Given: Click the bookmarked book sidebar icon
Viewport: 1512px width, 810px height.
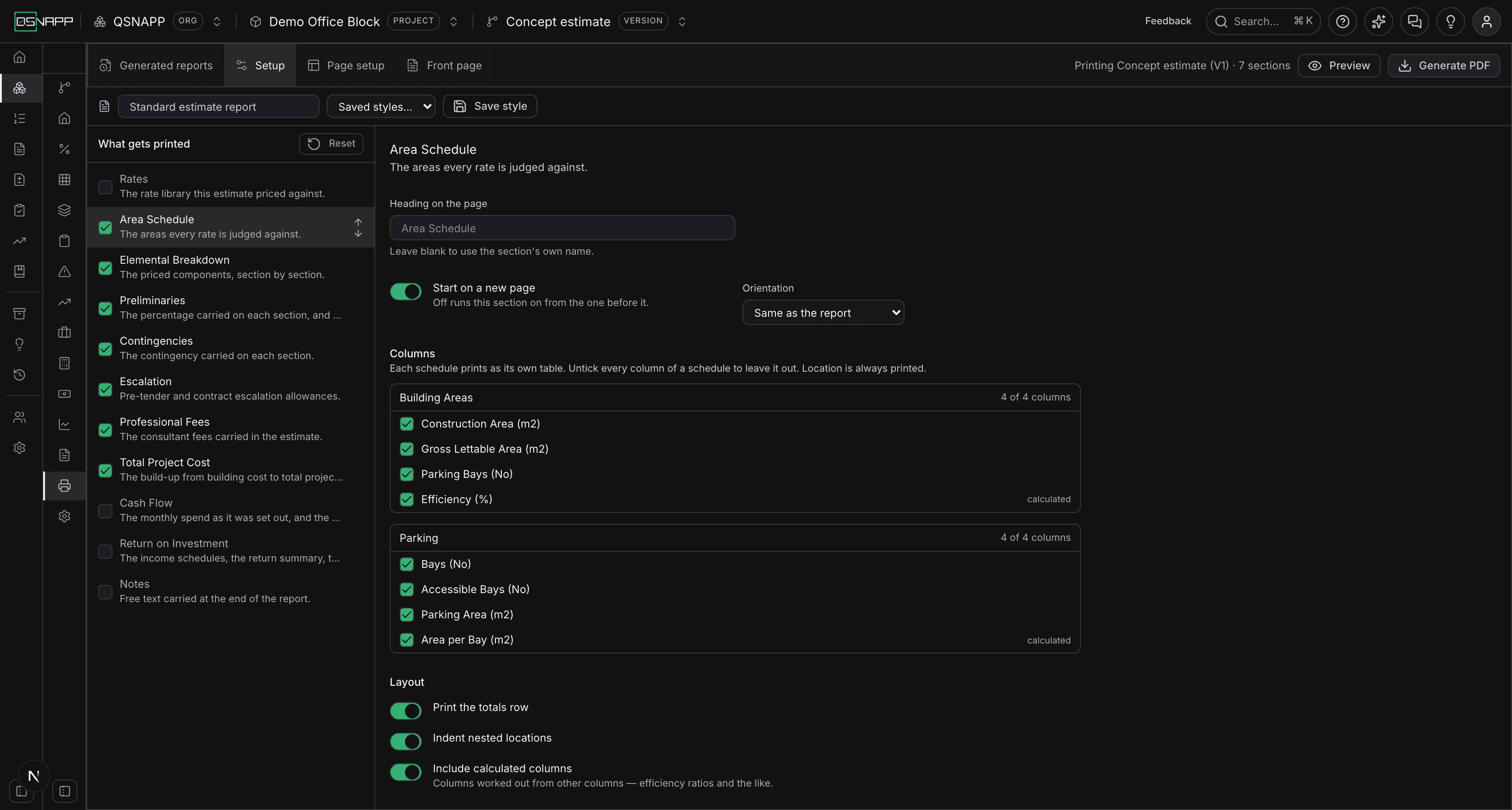Looking at the screenshot, I should (x=19, y=271).
